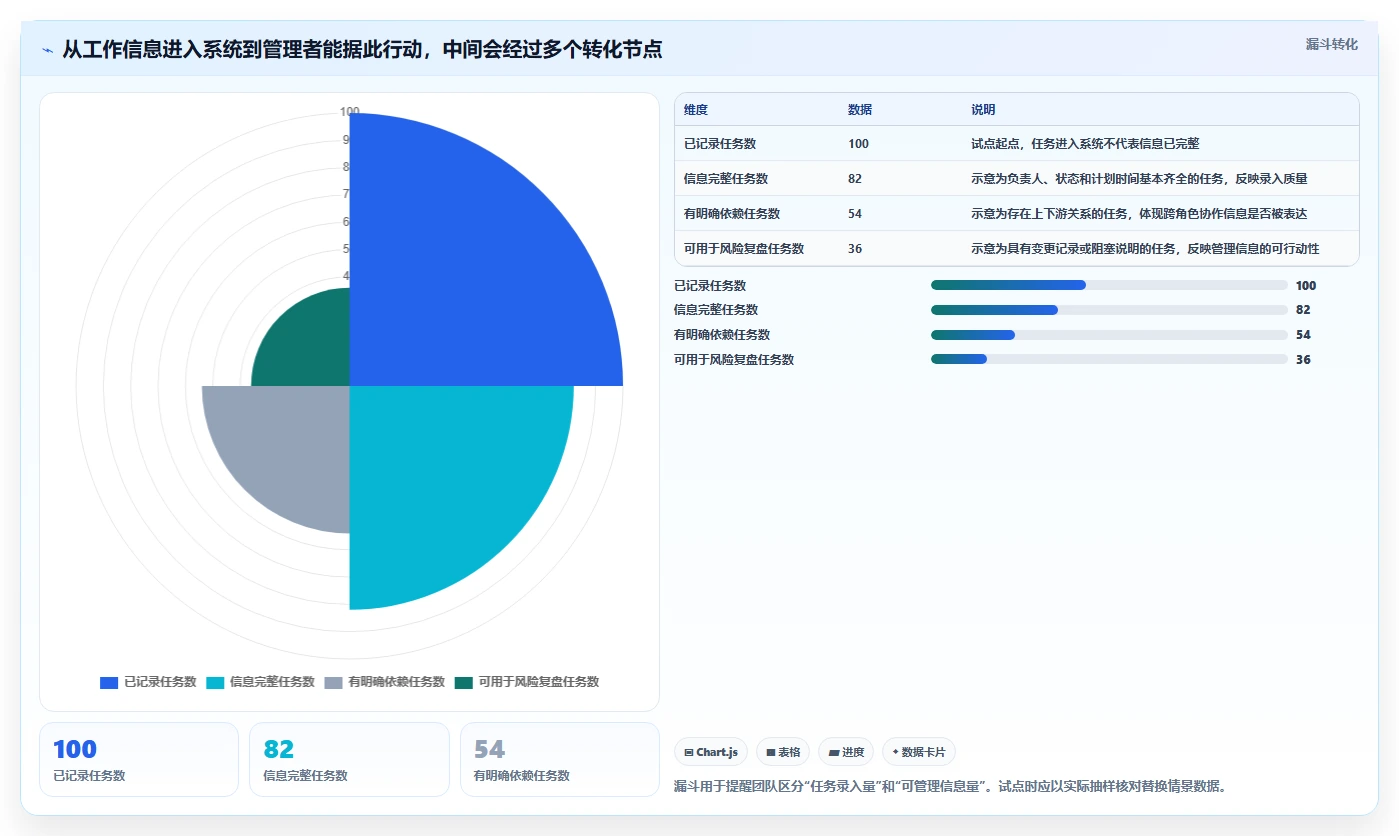Click the 信息完整任务数 progress bar
This screenshot has height=836, width=1399.
pyautogui.click(x=1109, y=310)
